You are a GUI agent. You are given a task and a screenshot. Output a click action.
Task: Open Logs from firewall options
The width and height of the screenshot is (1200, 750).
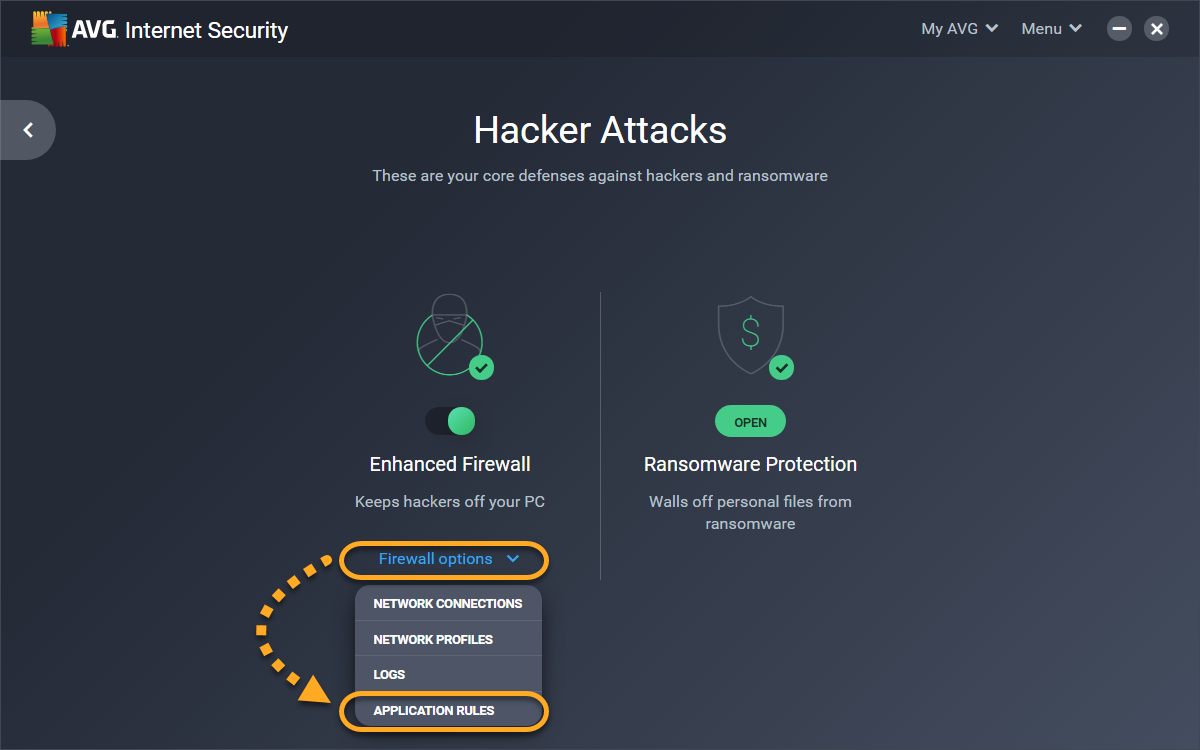click(389, 675)
